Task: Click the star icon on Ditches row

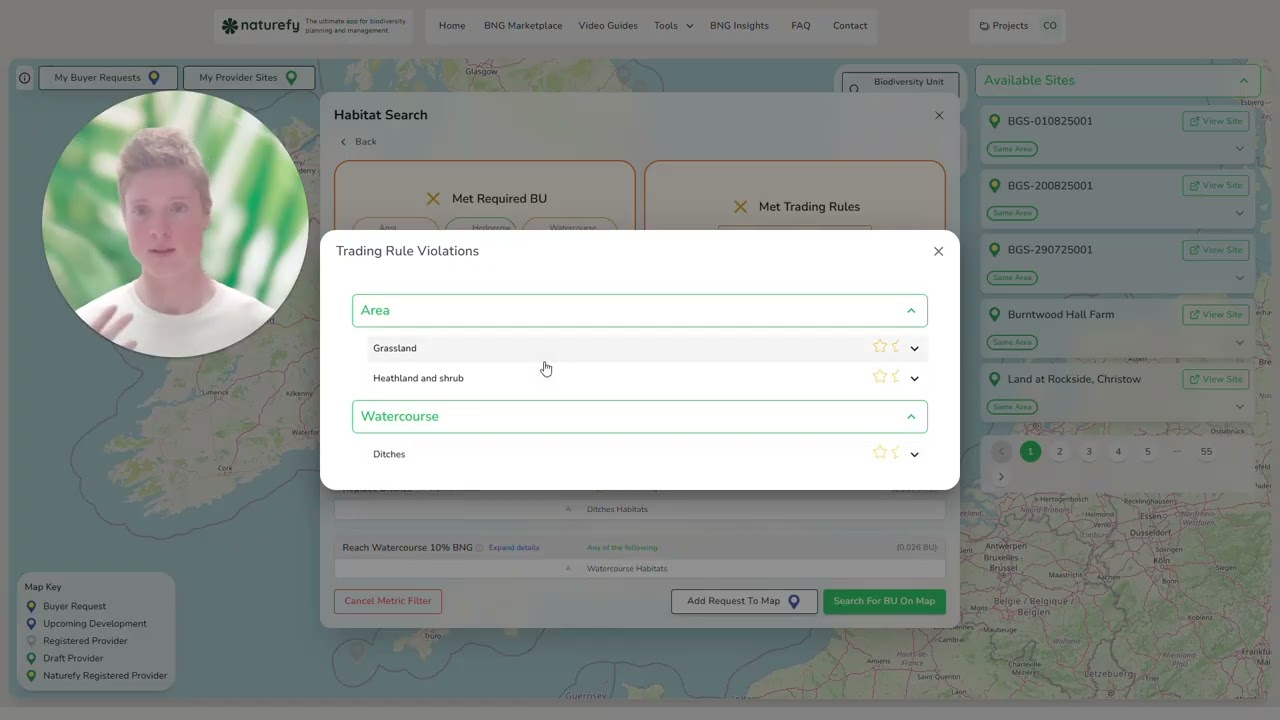Action: tap(880, 452)
